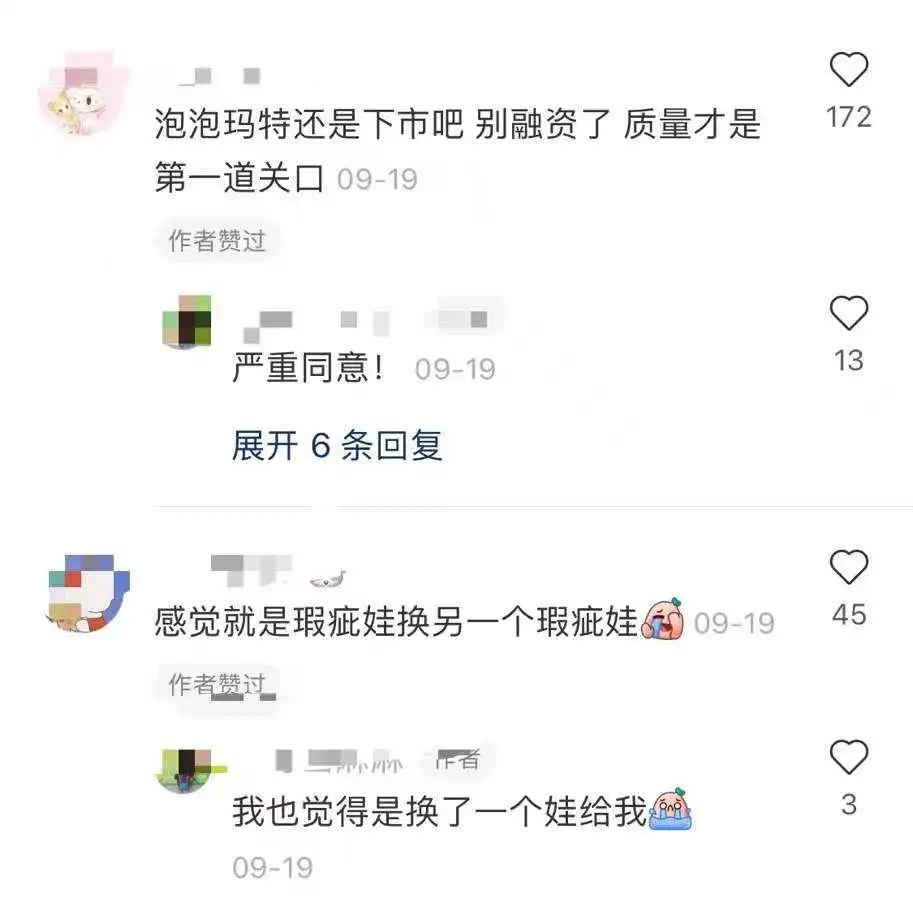Screen dimensions: 913x923
Task: Tap the 作者赞过 badge under first comment
Action: (x=217, y=241)
